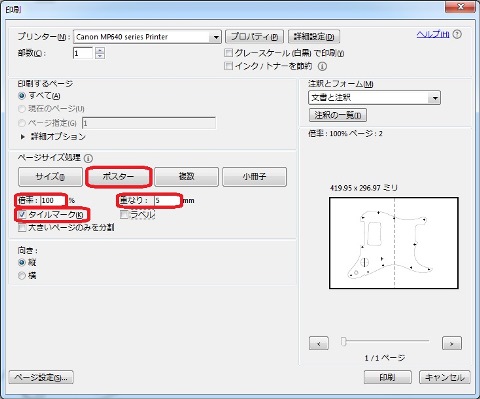Increase copies with the spinner up arrow
This screenshot has width=480, height=399.
point(100,50)
